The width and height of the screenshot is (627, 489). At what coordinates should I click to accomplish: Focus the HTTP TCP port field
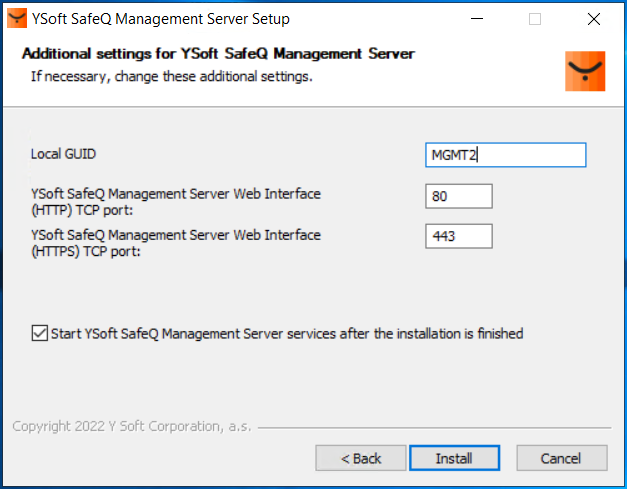[x=459, y=196]
